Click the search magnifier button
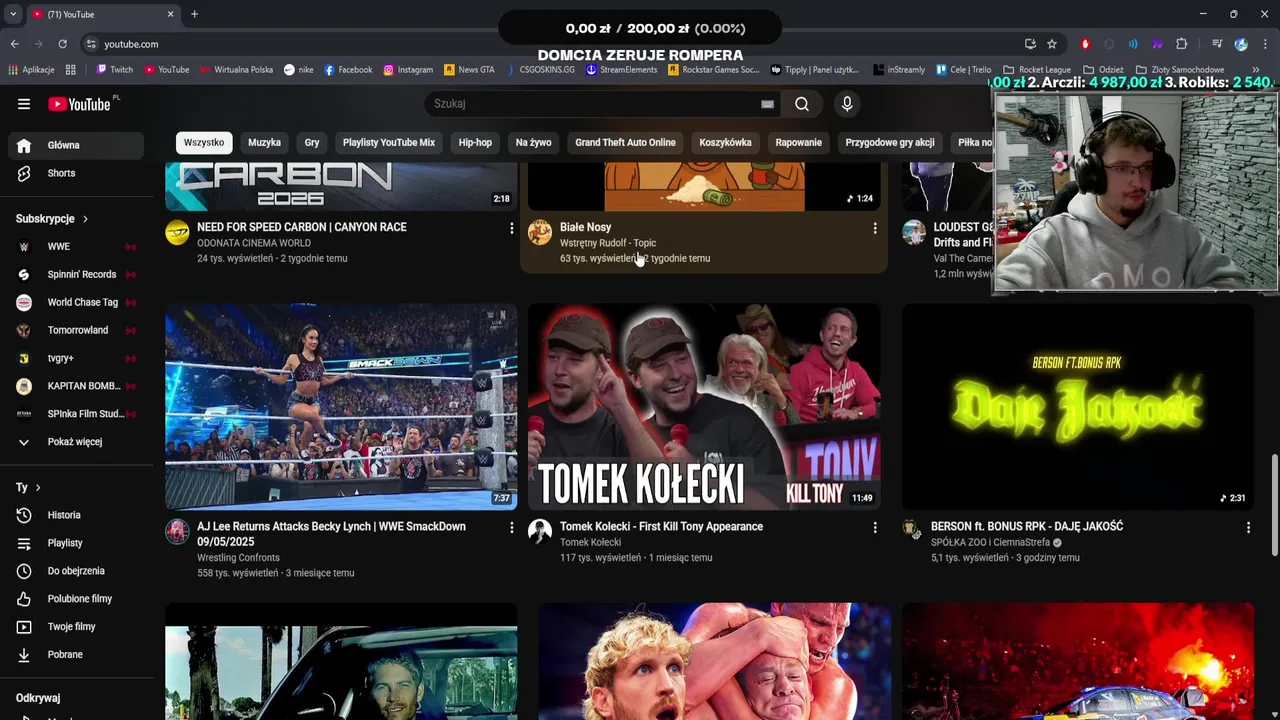The width and height of the screenshot is (1280, 720). 802,104
